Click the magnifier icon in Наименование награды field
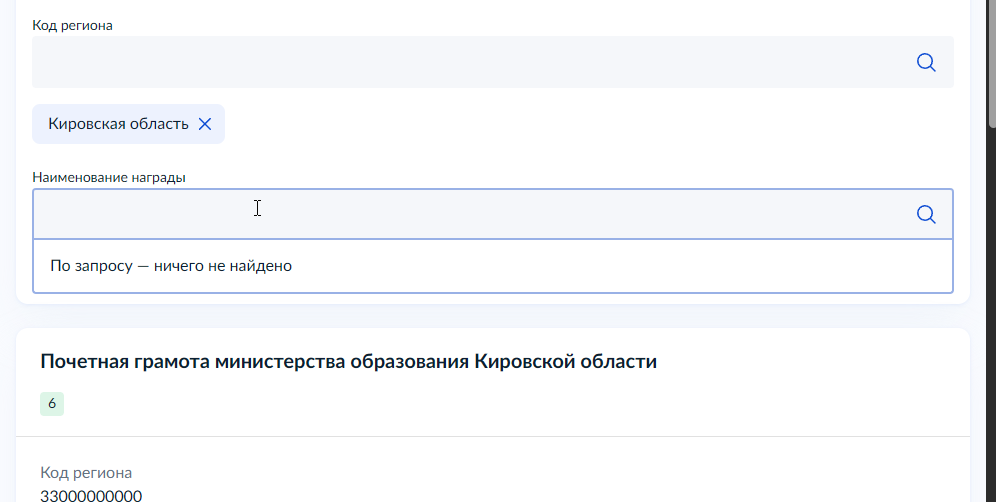 (x=926, y=215)
